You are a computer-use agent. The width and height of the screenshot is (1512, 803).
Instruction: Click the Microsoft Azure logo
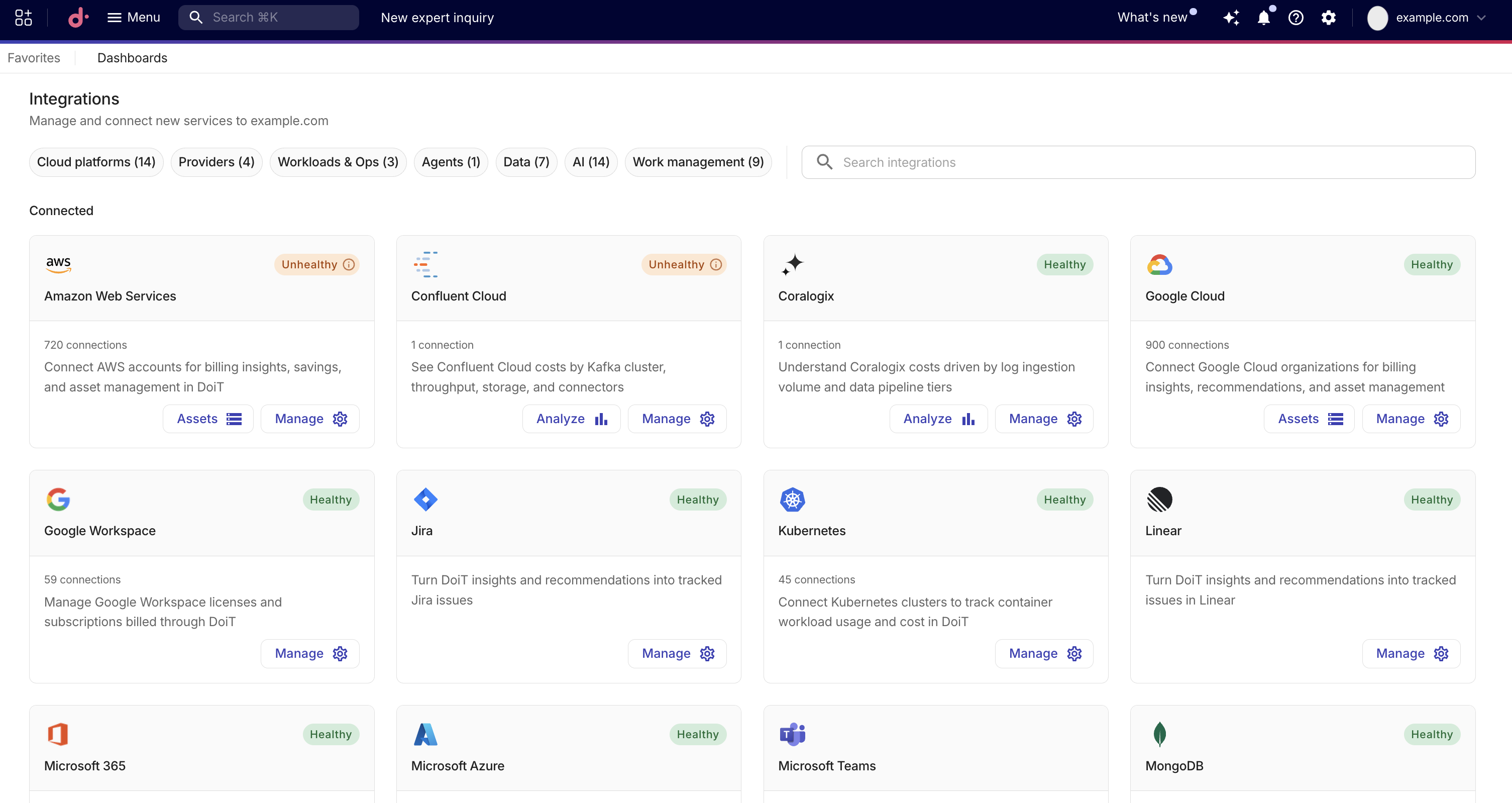[425, 734]
